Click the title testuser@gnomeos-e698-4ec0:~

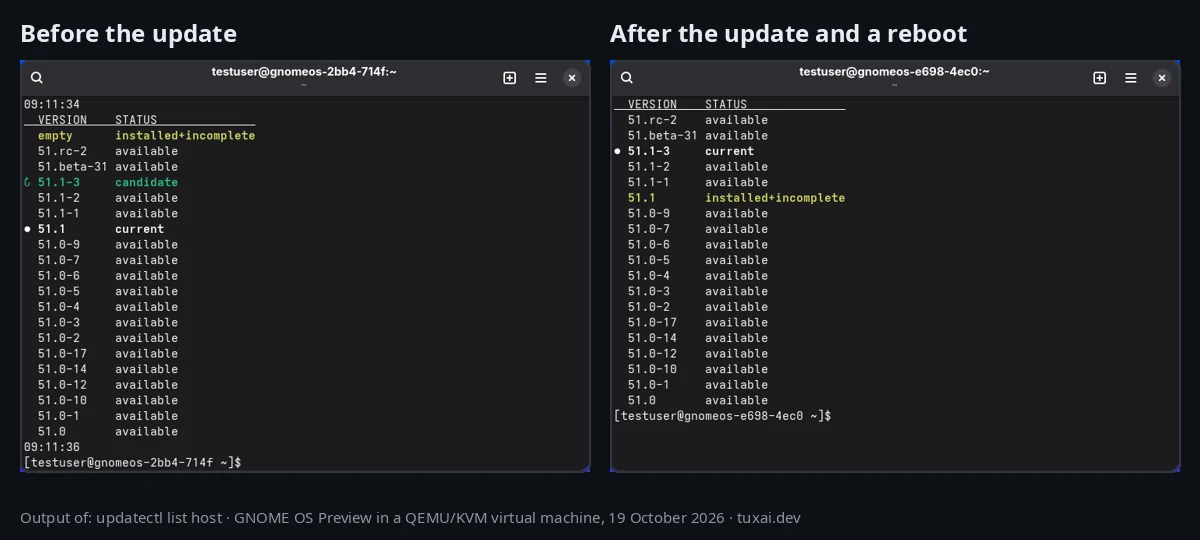coord(894,71)
